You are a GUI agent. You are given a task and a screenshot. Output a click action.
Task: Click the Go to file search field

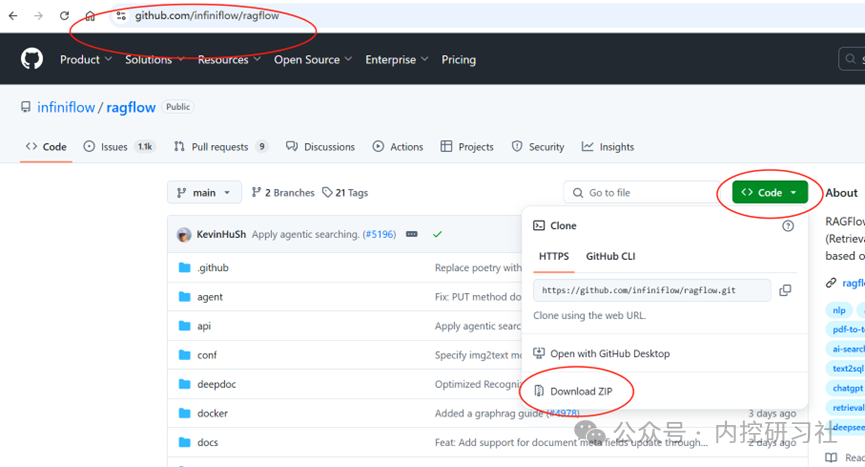643,192
